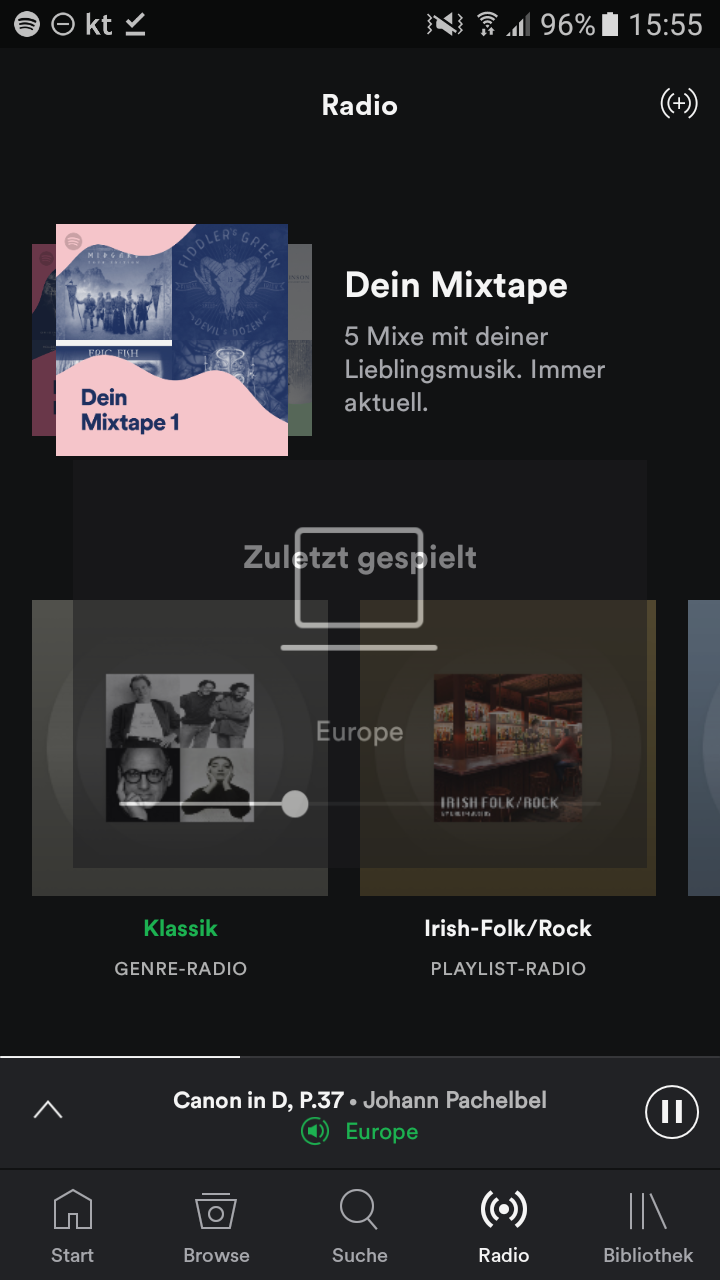Tap the Europe device speaker icon

316,1132
